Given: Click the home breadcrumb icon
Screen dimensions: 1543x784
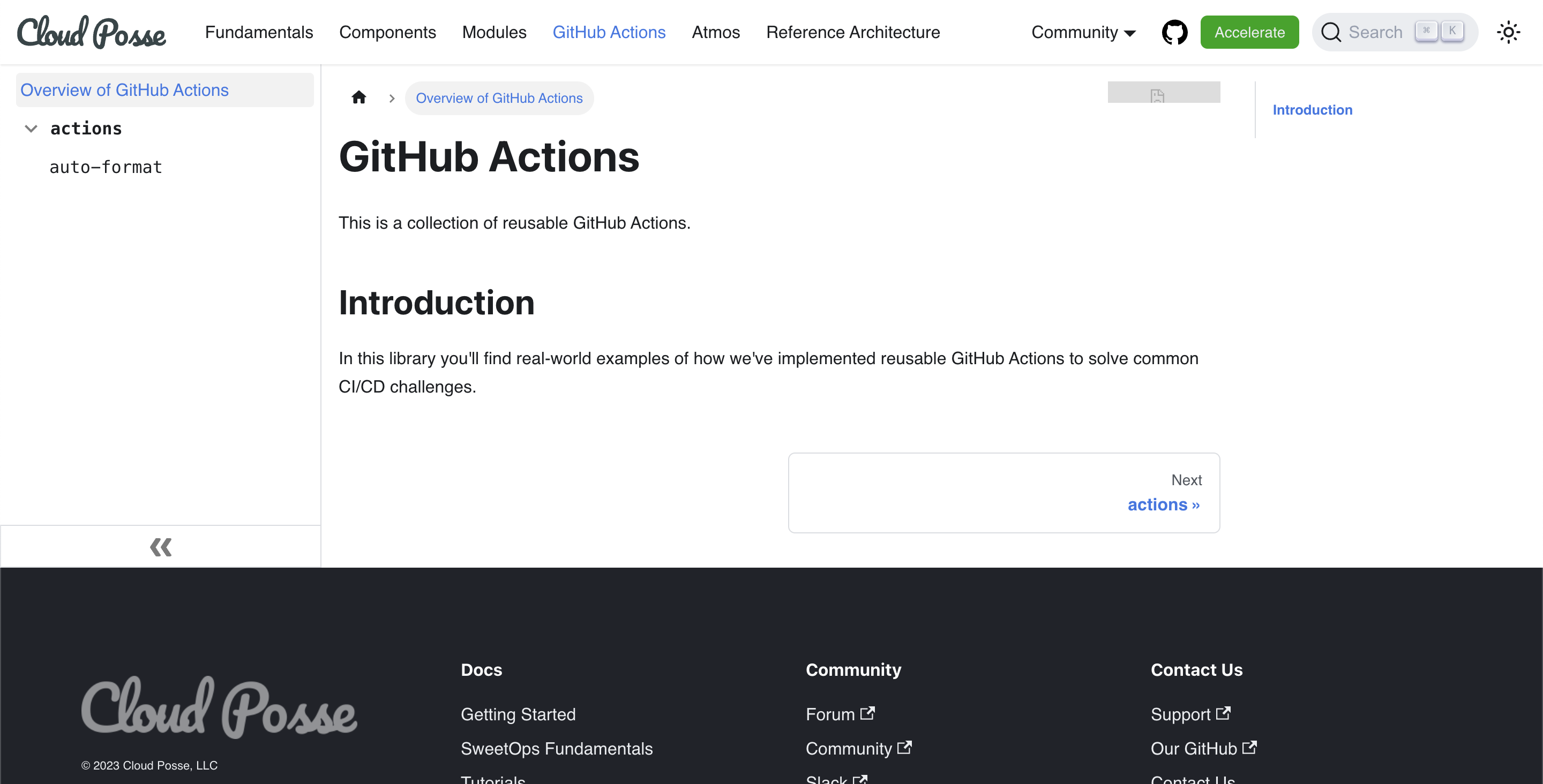Looking at the screenshot, I should pyautogui.click(x=359, y=97).
